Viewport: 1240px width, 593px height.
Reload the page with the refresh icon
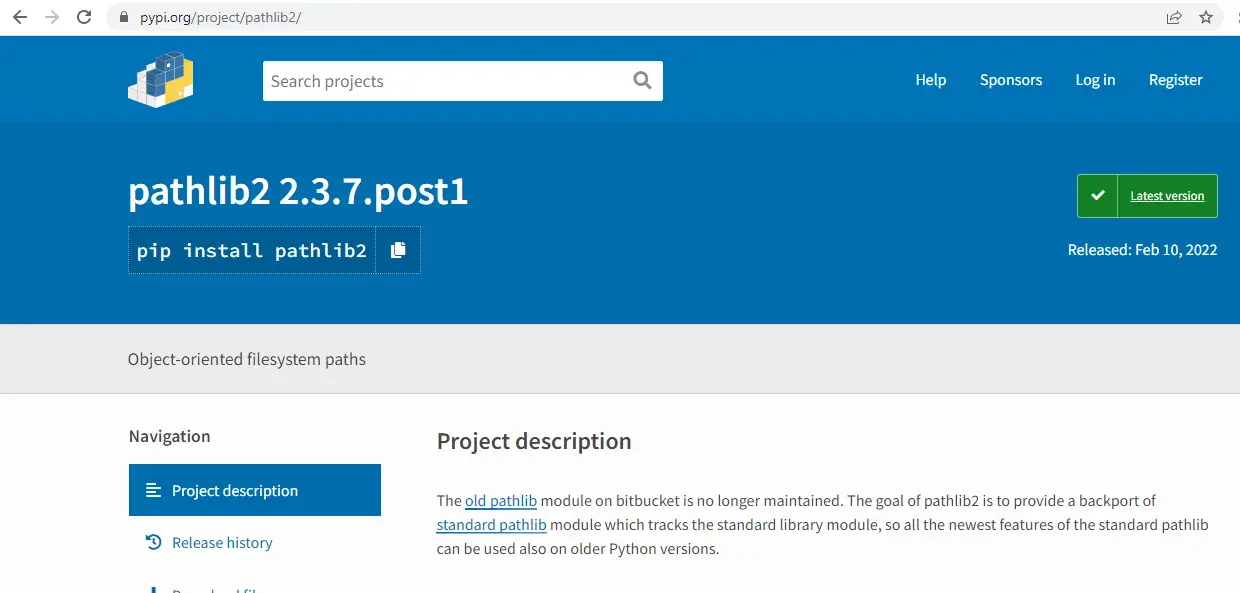pyautogui.click(x=84, y=17)
